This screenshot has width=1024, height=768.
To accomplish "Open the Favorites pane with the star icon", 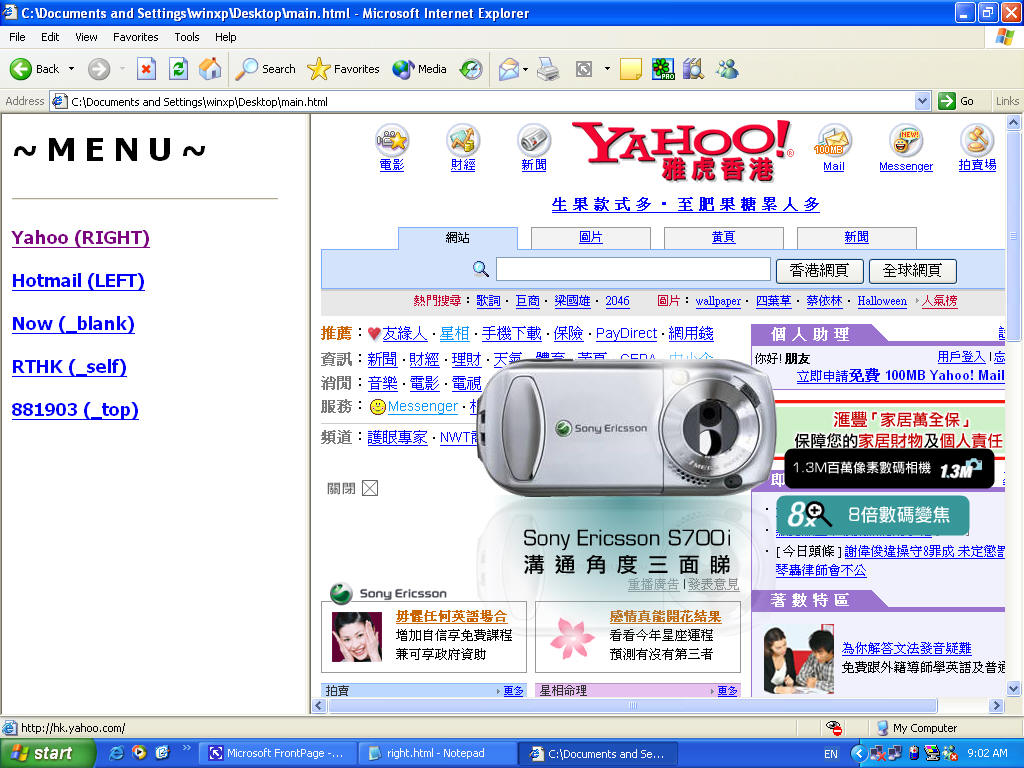I will [x=344, y=69].
